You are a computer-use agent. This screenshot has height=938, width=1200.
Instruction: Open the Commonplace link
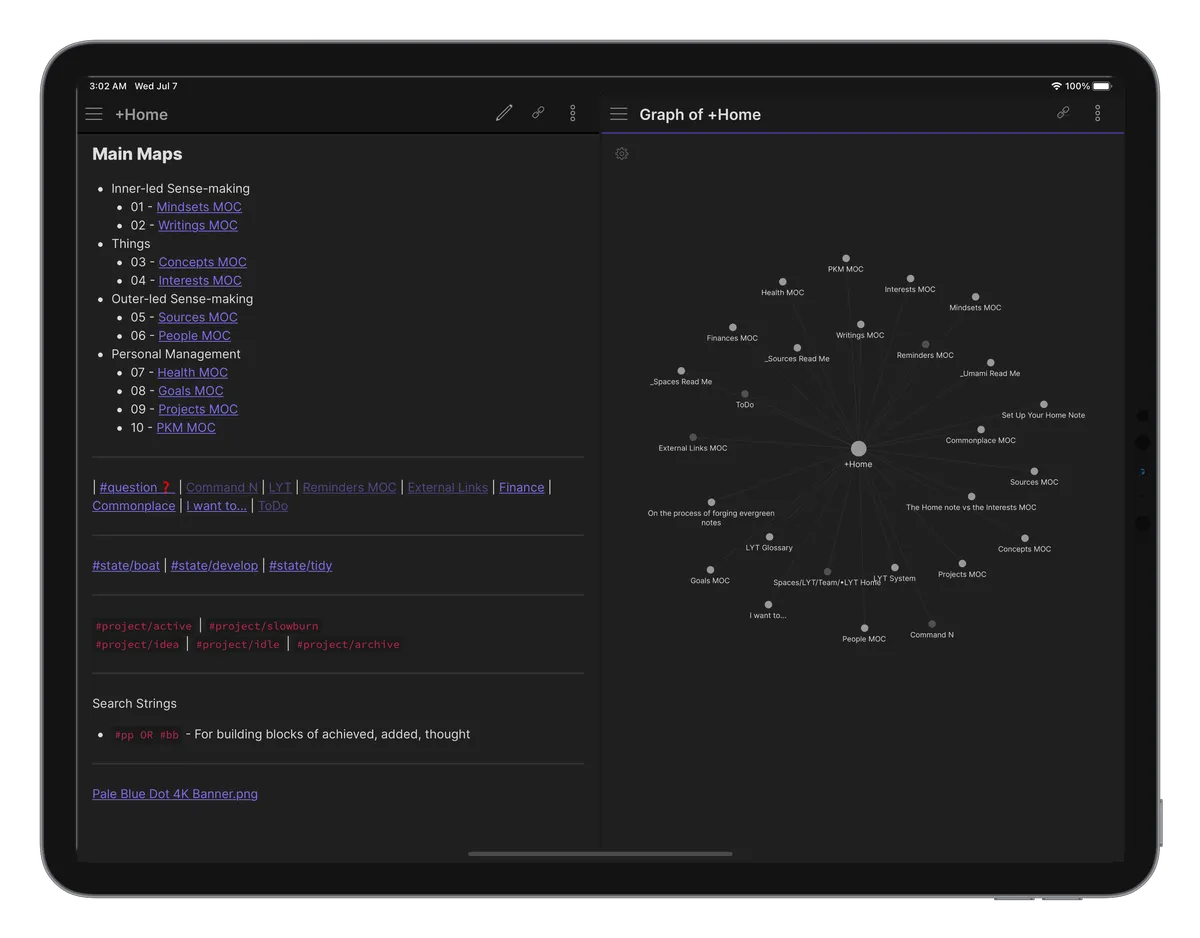(x=134, y=505)
